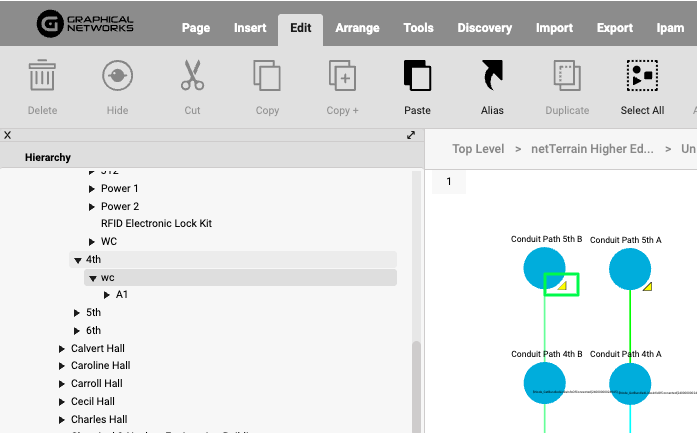697x433 pixels.
Task: Click the Copy icon
Action: click(267, 77)
